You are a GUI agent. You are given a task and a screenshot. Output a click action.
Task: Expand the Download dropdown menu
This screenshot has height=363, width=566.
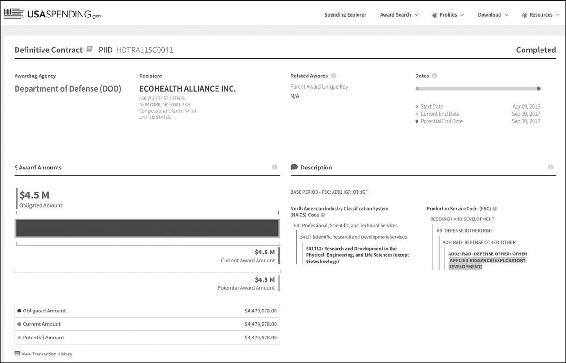click(x=493, y=15)
